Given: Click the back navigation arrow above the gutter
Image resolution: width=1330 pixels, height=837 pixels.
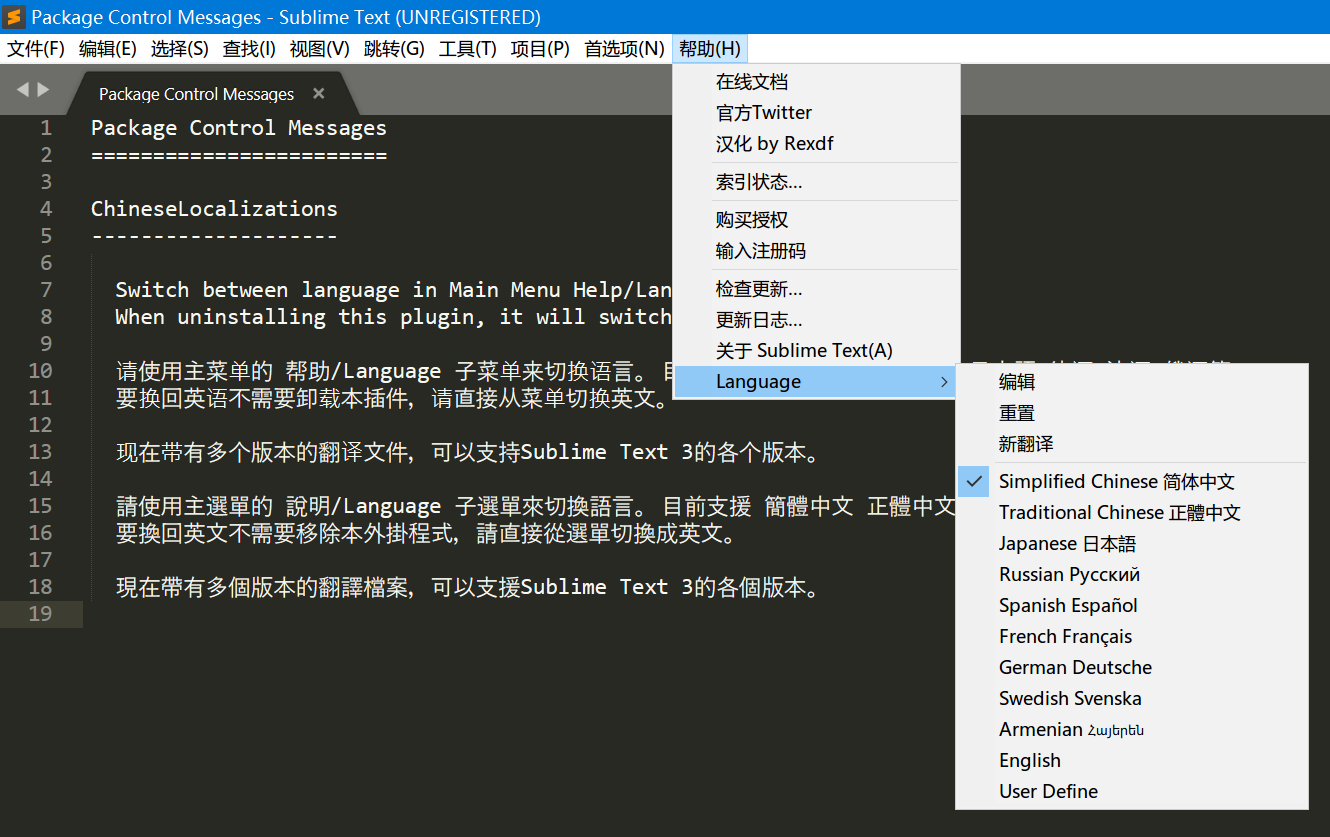Looking at the screenshot, I should tap(22, 88).
